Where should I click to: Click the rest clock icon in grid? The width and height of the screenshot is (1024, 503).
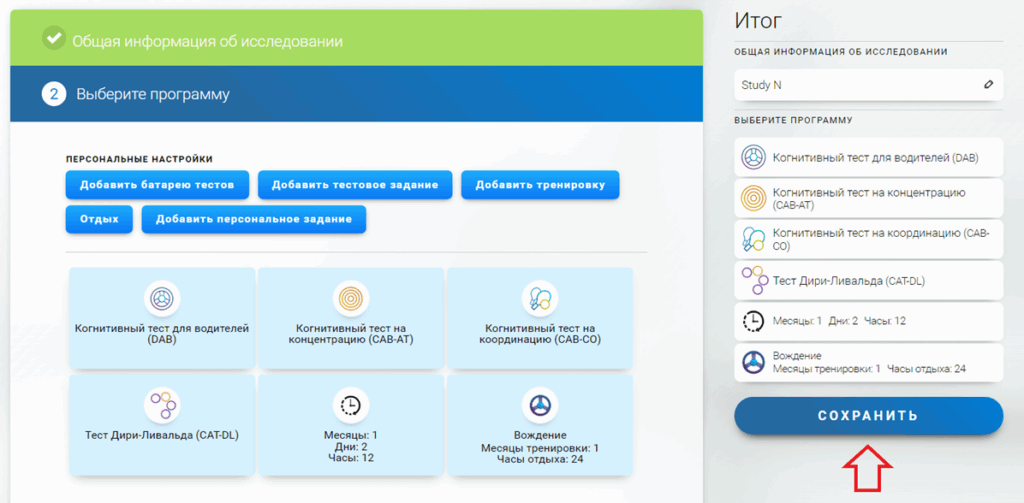[x=351, y=405]
